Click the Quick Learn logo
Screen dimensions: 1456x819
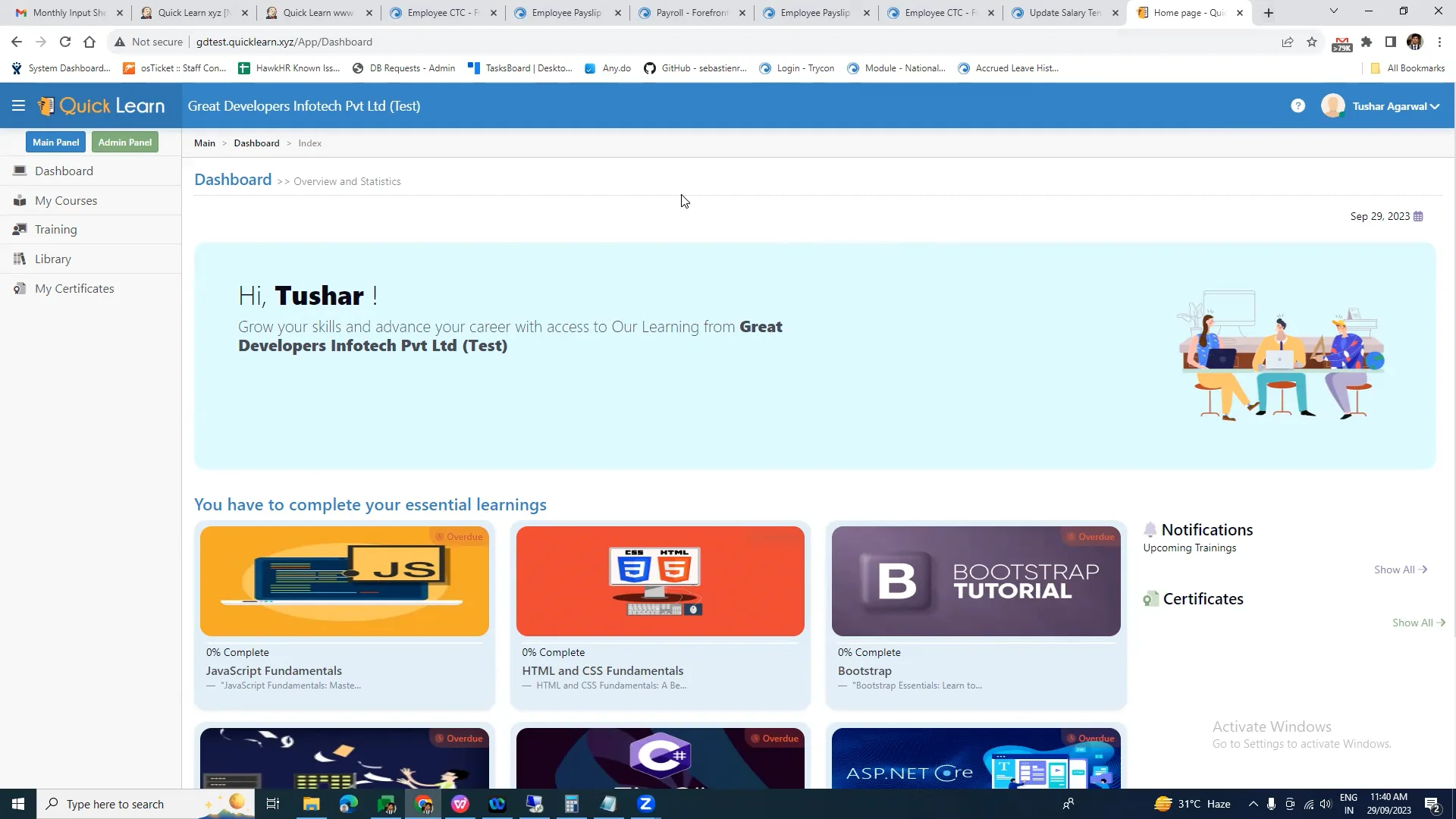[101, 106]
